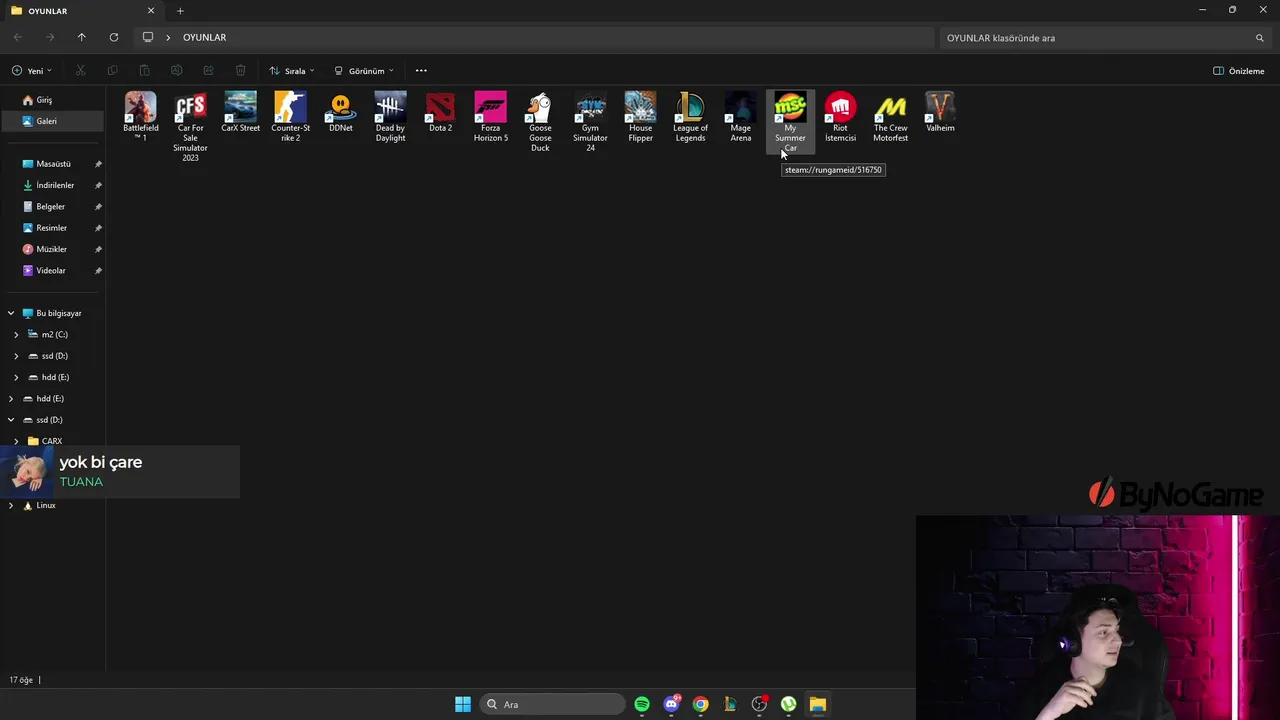Select the Valheim game shortcut
Screen dimensions: 1280x720
940,112
